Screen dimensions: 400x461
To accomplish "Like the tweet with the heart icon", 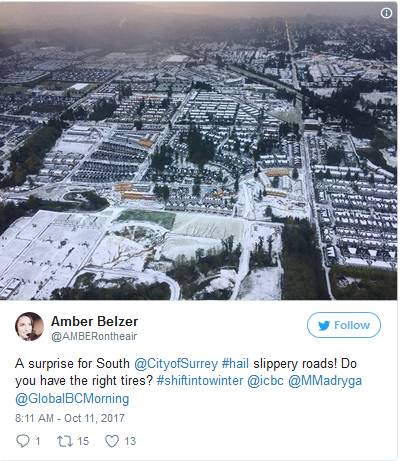I will (112, 441).
